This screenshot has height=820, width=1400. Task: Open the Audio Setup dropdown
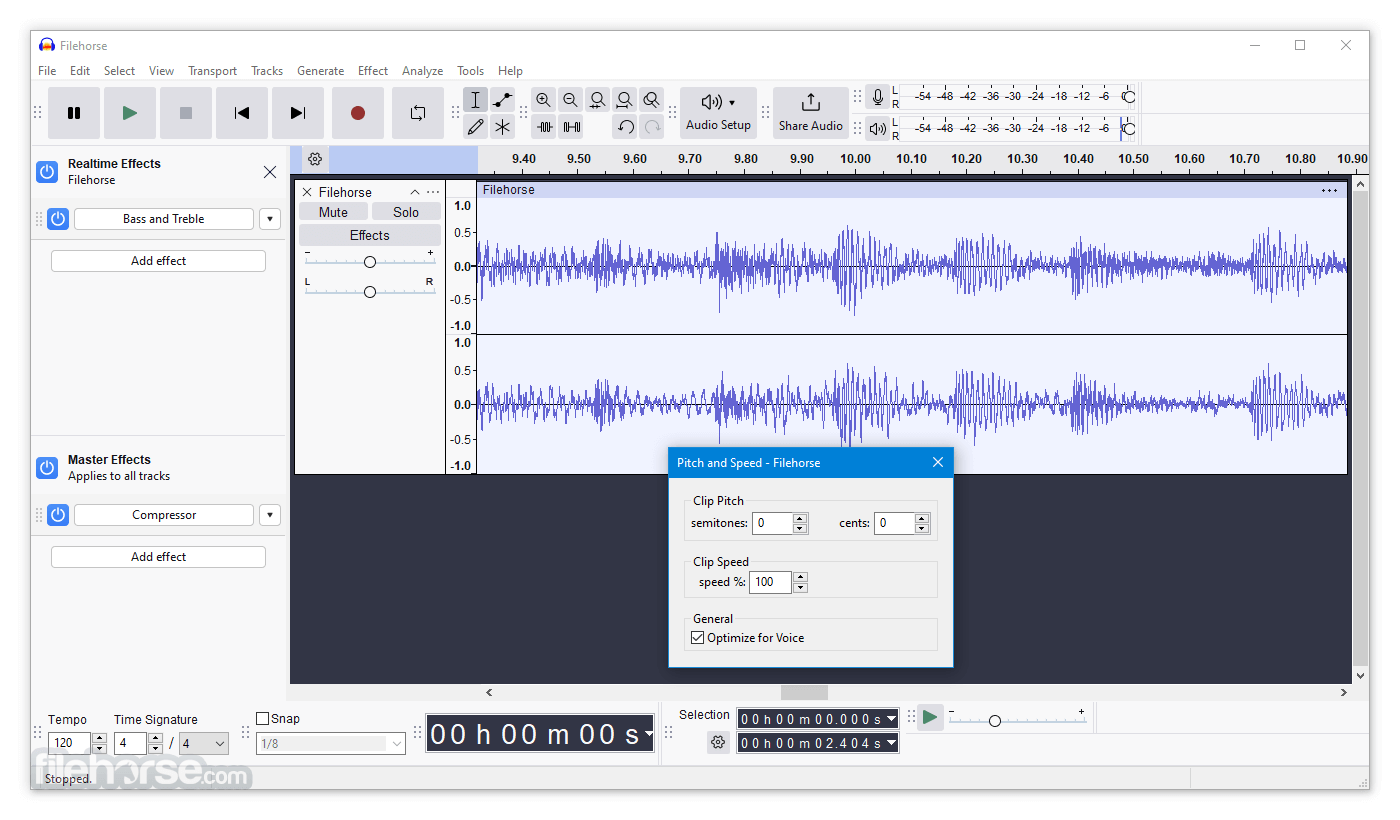point(718,113)
